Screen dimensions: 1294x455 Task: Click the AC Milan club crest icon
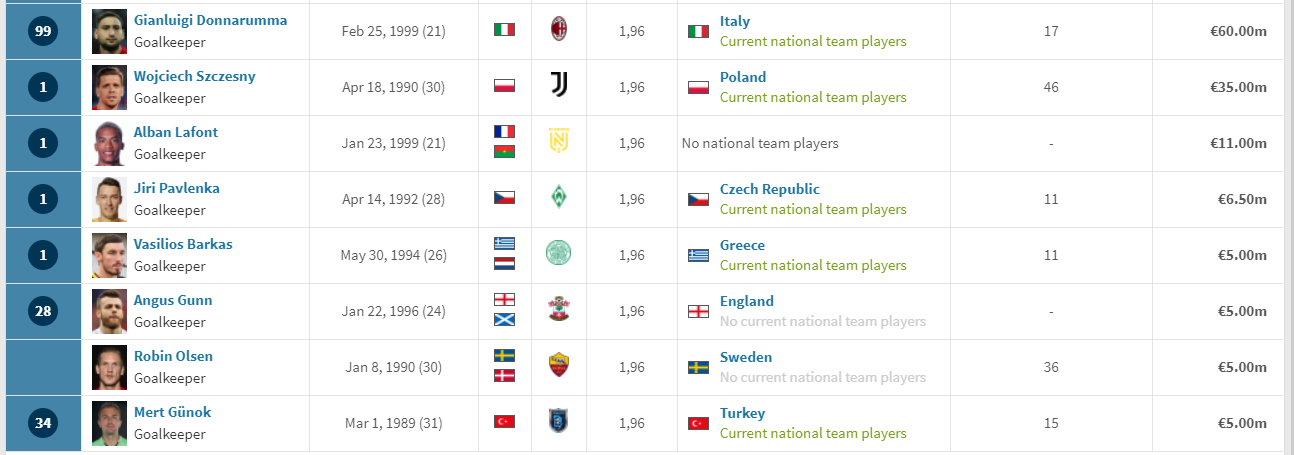point(558,30)
